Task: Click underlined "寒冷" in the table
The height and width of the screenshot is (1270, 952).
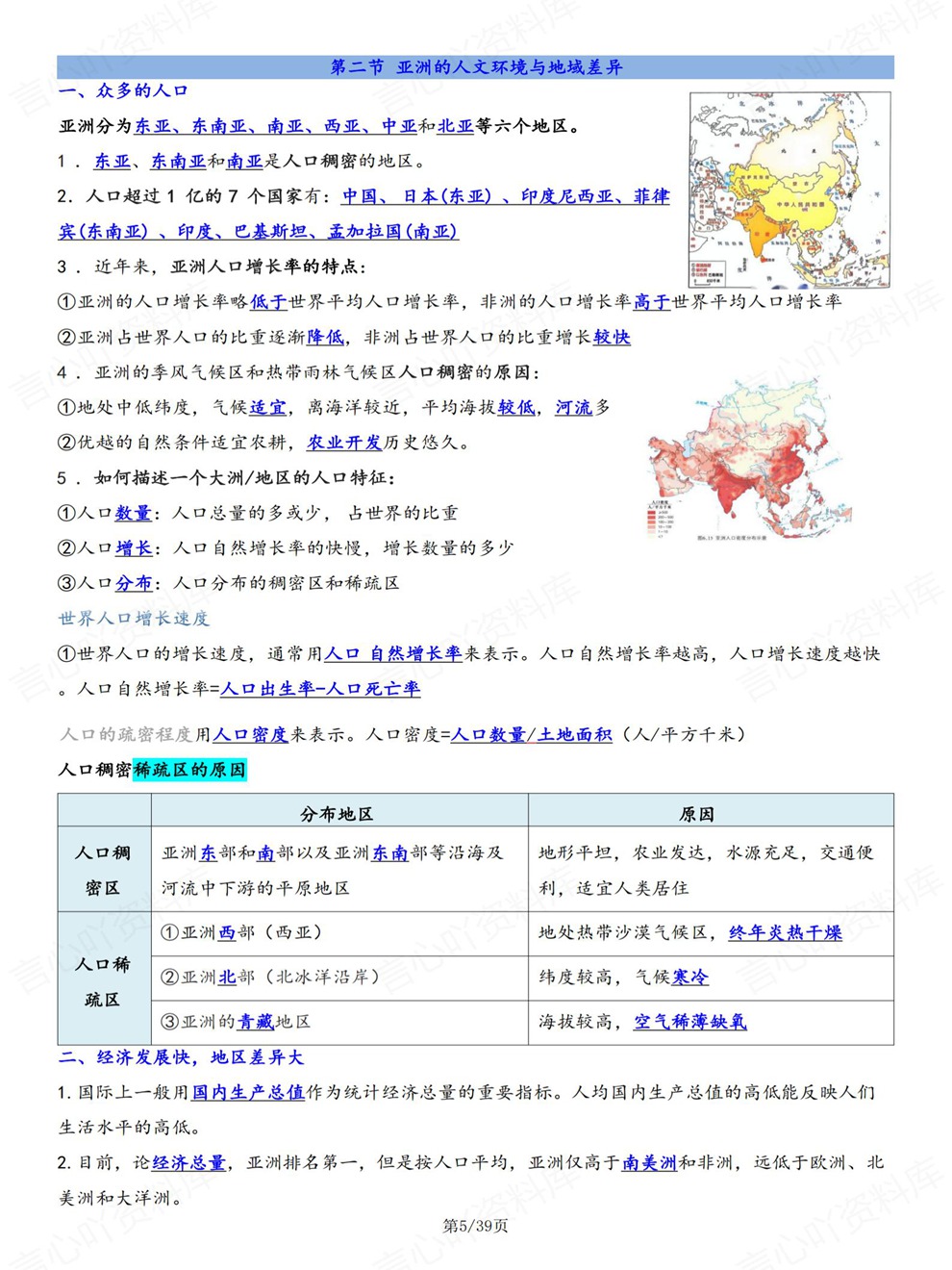Action: [x=689, y=977]
